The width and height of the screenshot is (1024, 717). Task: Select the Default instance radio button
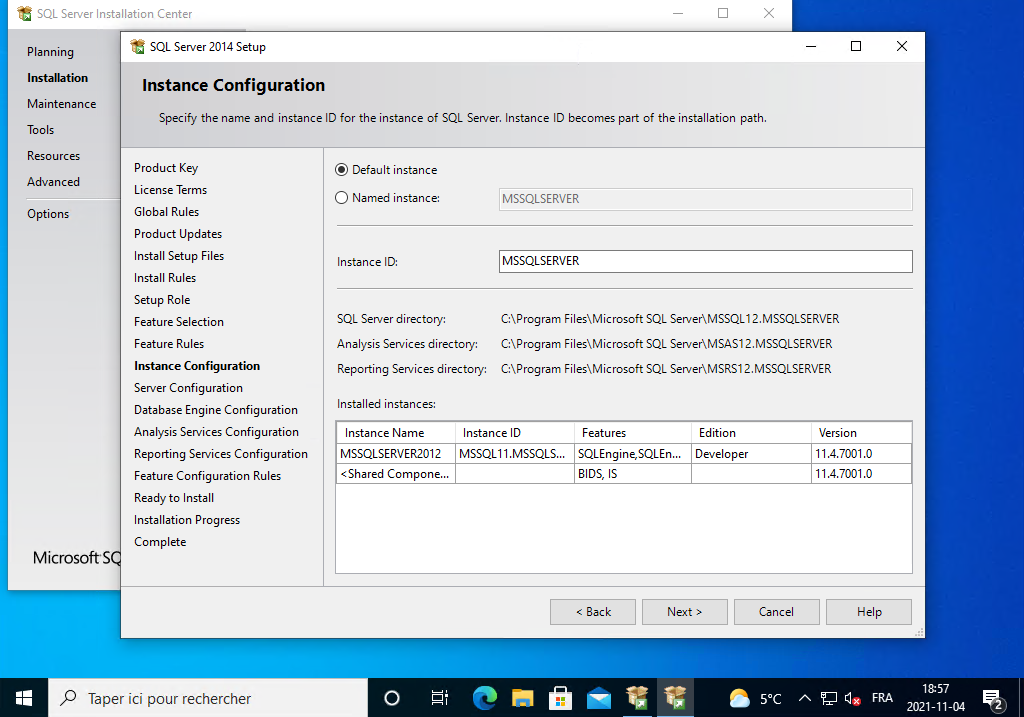(343, 170)
